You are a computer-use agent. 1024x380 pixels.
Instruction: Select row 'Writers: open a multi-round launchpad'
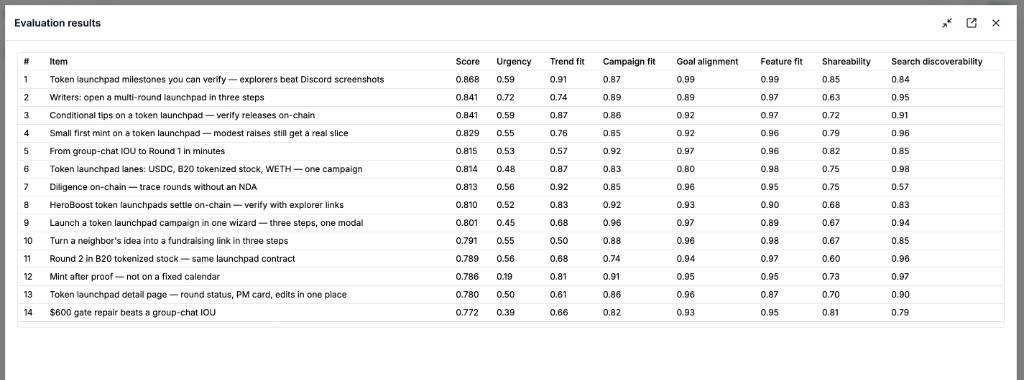tap(511, 97)
